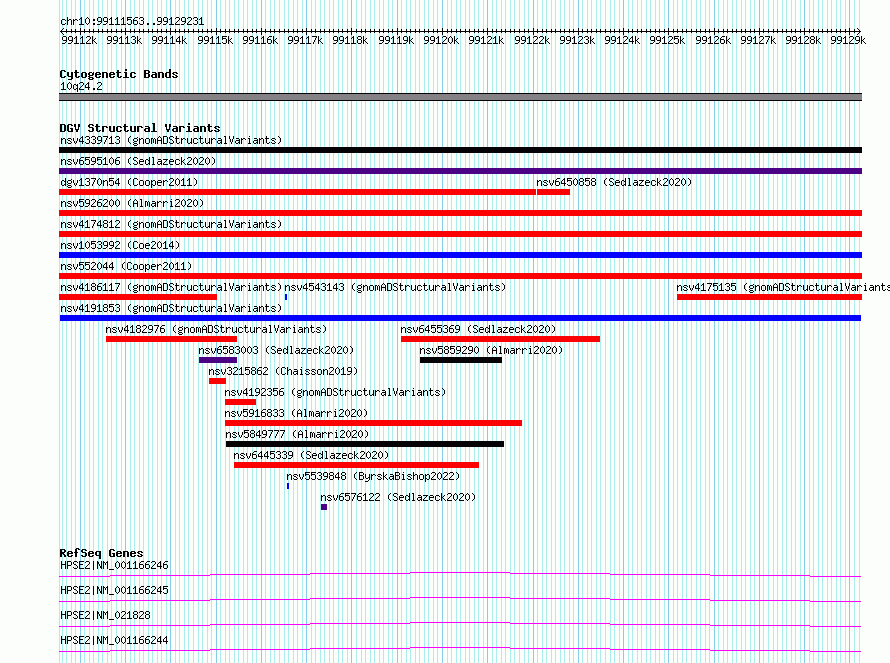Click the nsv6455369 Sedlazeck2020 label
Viewport: 890px width, 663px height.
pyautogui.click(x=478, y=329)
